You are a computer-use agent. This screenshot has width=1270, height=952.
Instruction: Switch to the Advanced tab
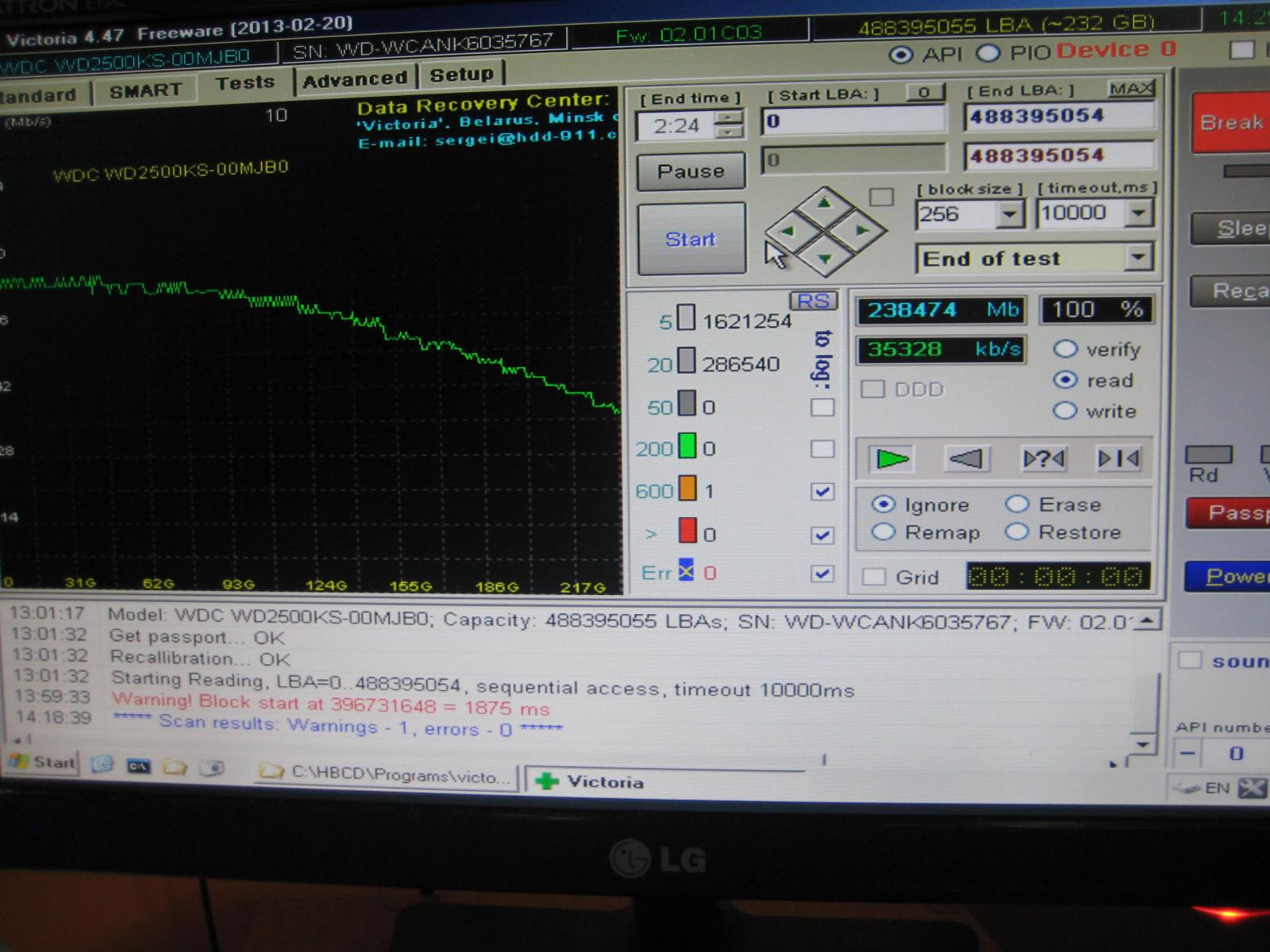[x=355, y=79]
